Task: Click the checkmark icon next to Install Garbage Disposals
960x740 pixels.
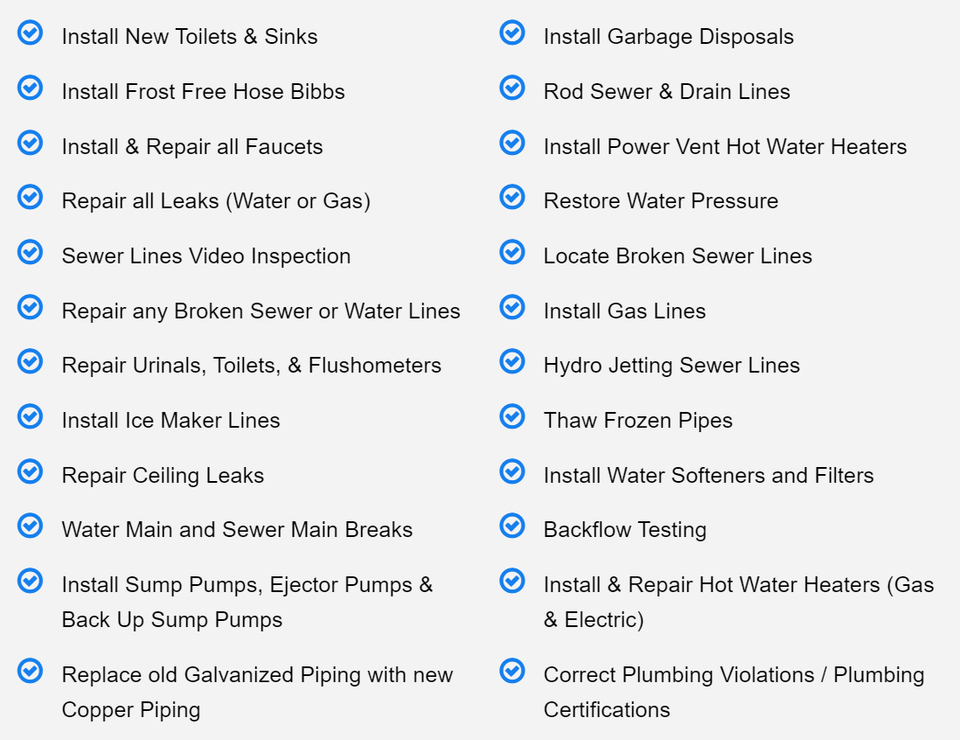Action: tap(512, 32)
